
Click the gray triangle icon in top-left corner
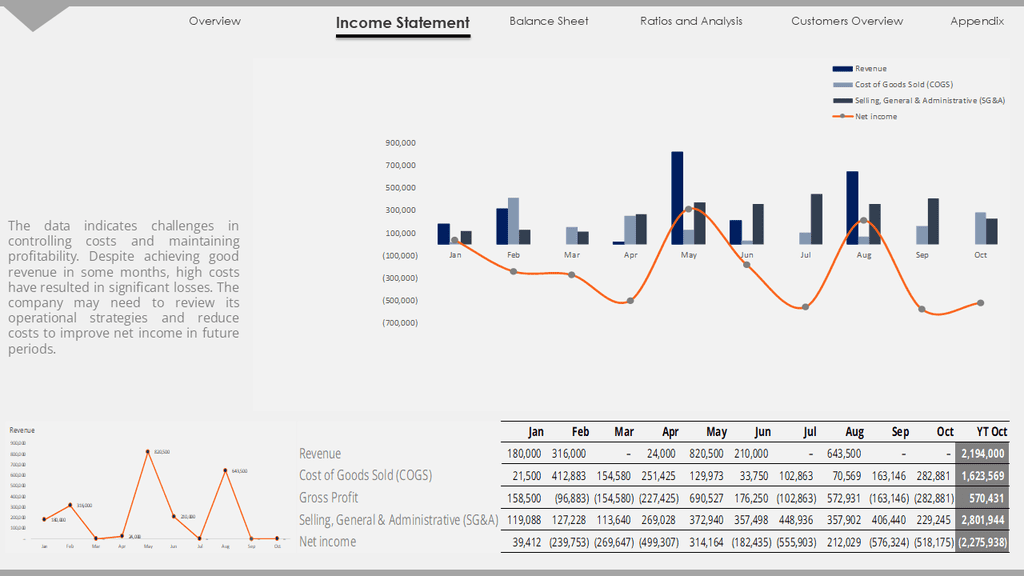(33, 18)
